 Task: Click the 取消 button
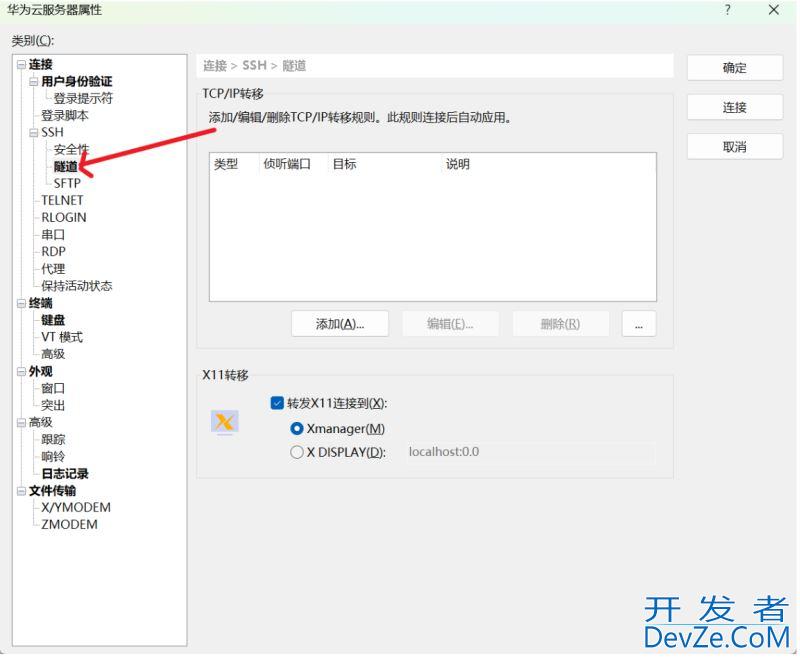coord(735,147)
